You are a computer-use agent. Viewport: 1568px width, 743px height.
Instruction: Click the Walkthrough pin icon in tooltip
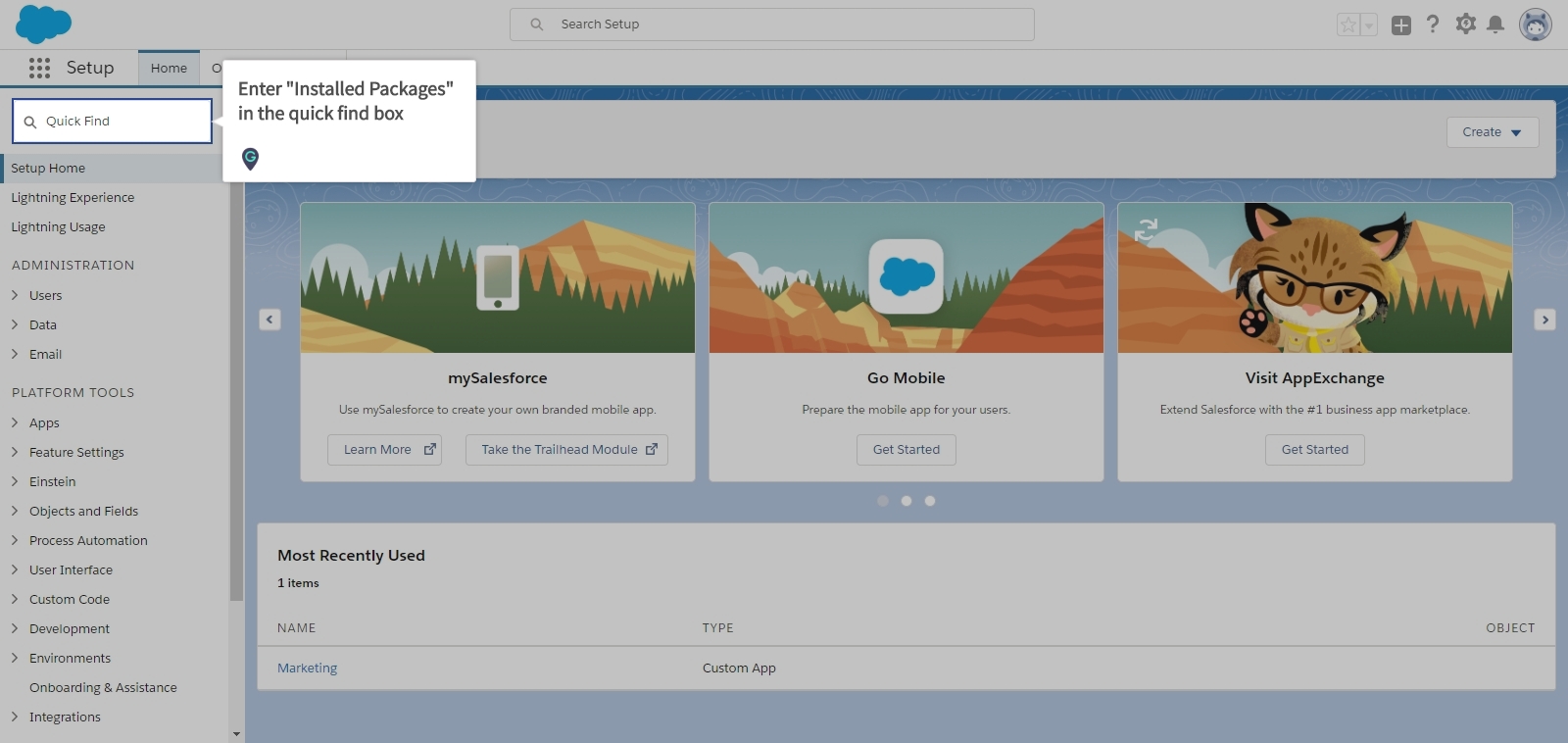click(x=251, y=159)
